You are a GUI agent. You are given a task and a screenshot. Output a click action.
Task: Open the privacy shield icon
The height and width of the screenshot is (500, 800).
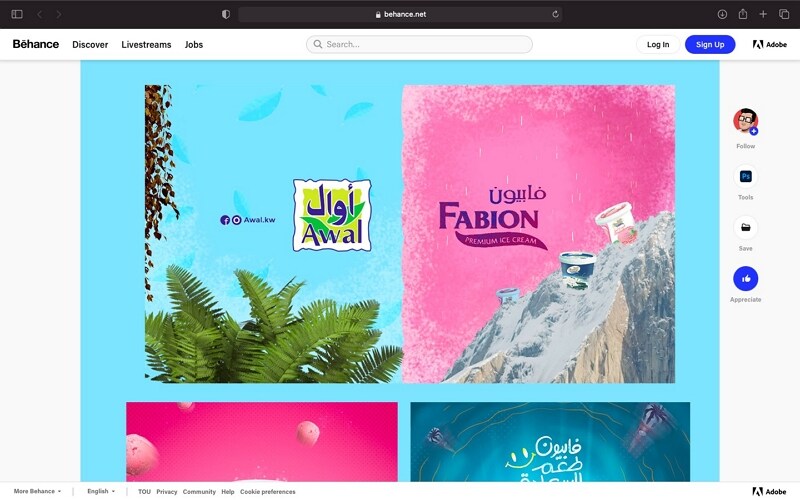pyautogui.click(x=226, y=14)
